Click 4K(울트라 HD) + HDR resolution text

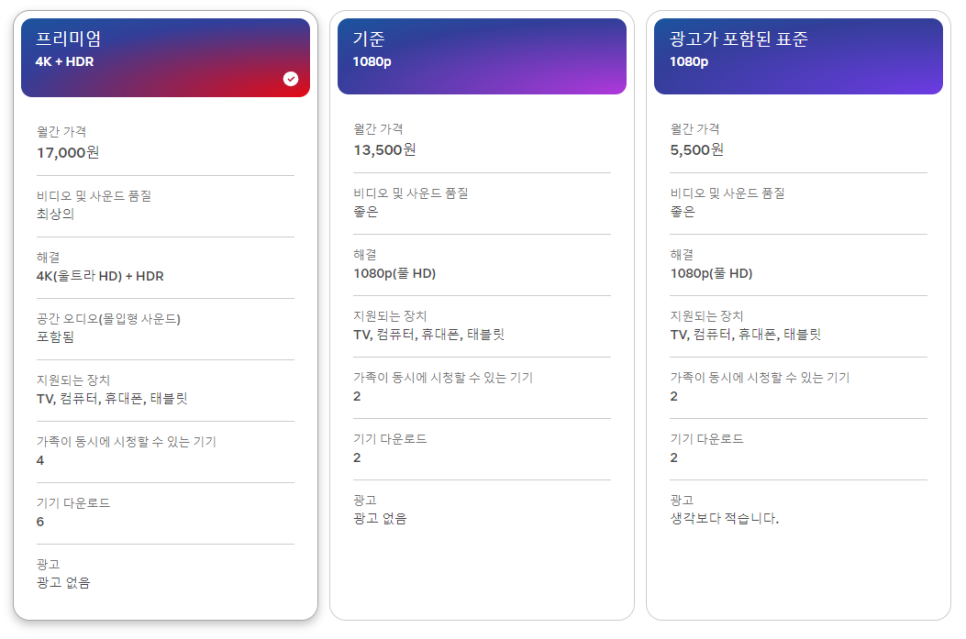[100, 275]
